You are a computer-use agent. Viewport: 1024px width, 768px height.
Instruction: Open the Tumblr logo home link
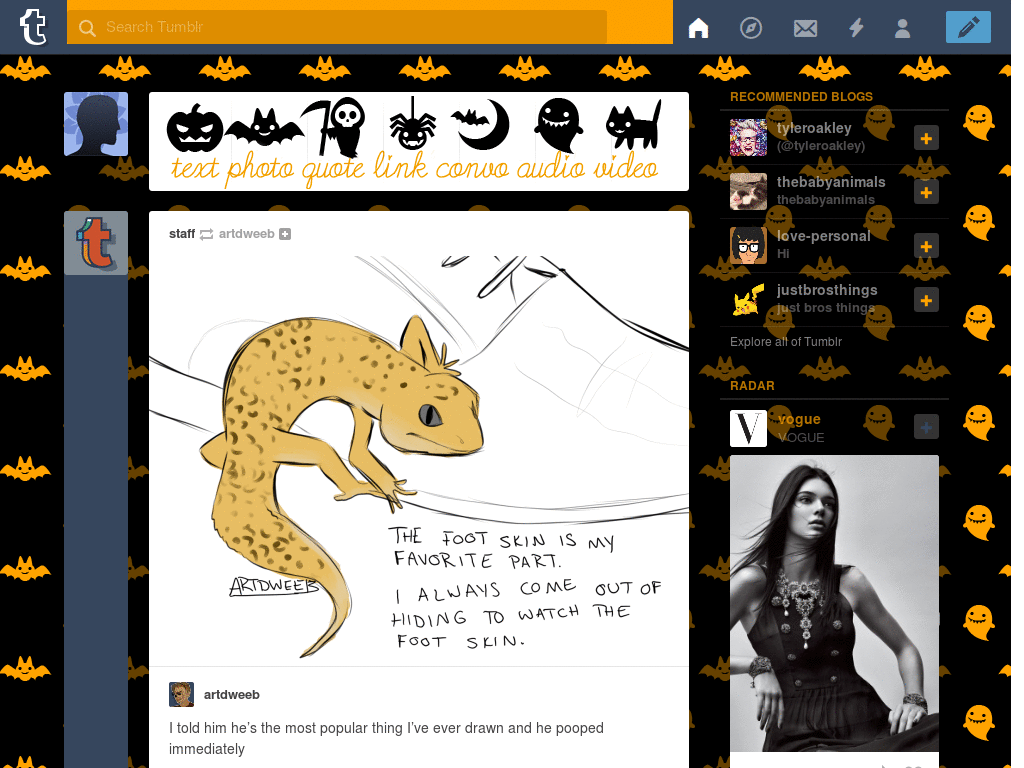33,27
